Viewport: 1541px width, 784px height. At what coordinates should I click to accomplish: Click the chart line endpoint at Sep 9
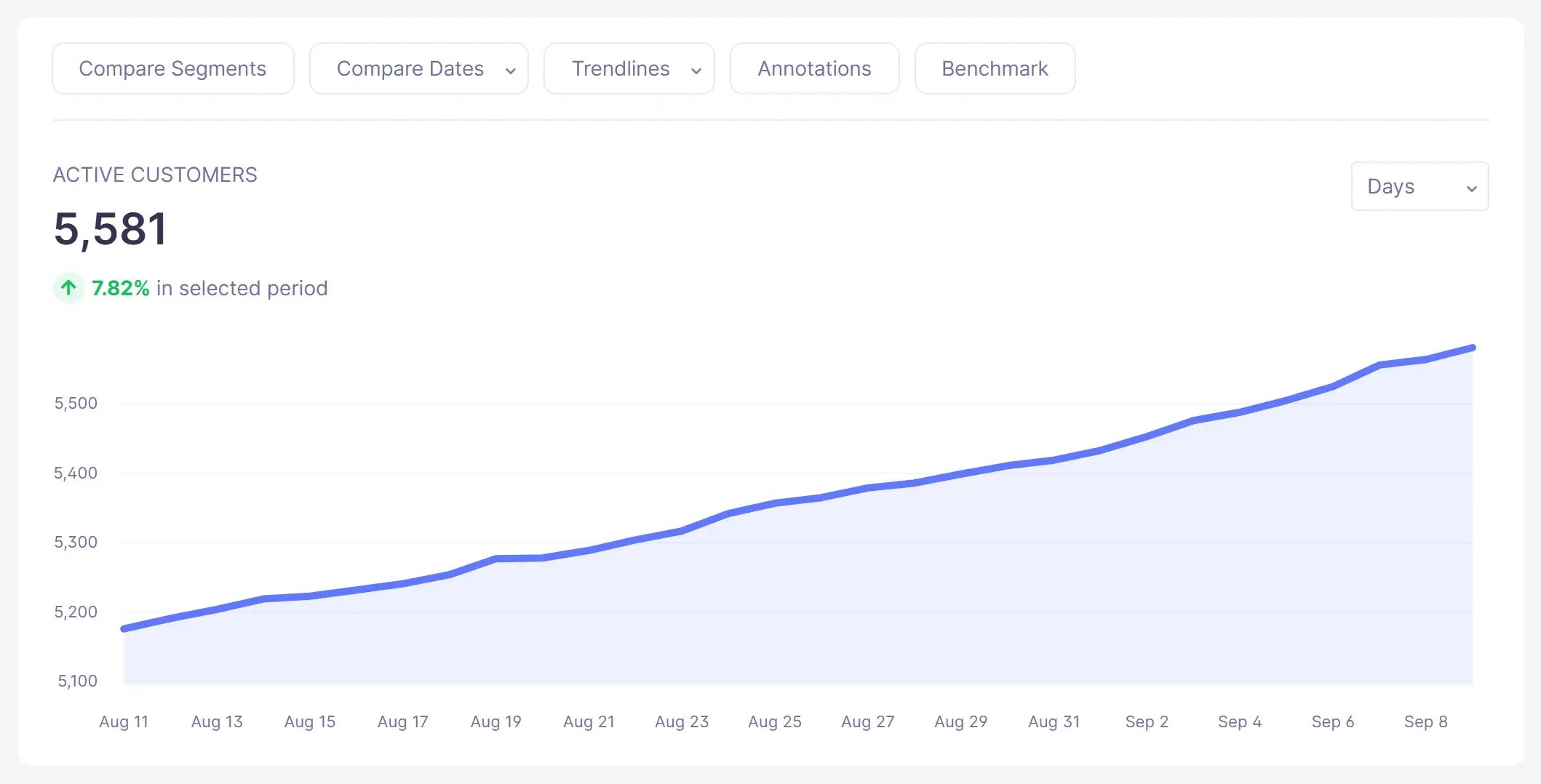point(1473,348)
